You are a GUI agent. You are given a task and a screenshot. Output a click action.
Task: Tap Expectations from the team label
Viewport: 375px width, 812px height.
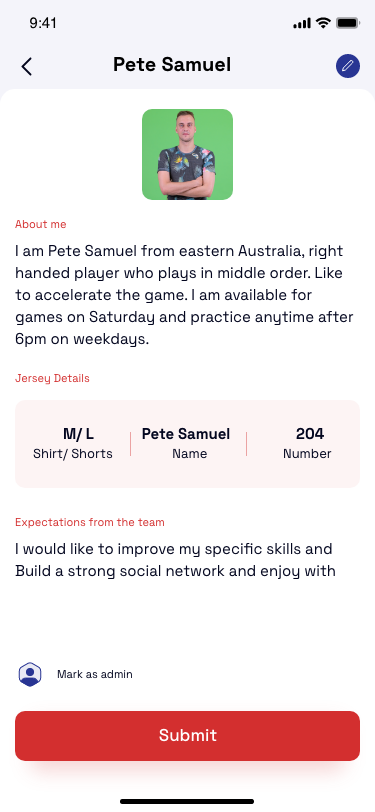tap(90, 522)
